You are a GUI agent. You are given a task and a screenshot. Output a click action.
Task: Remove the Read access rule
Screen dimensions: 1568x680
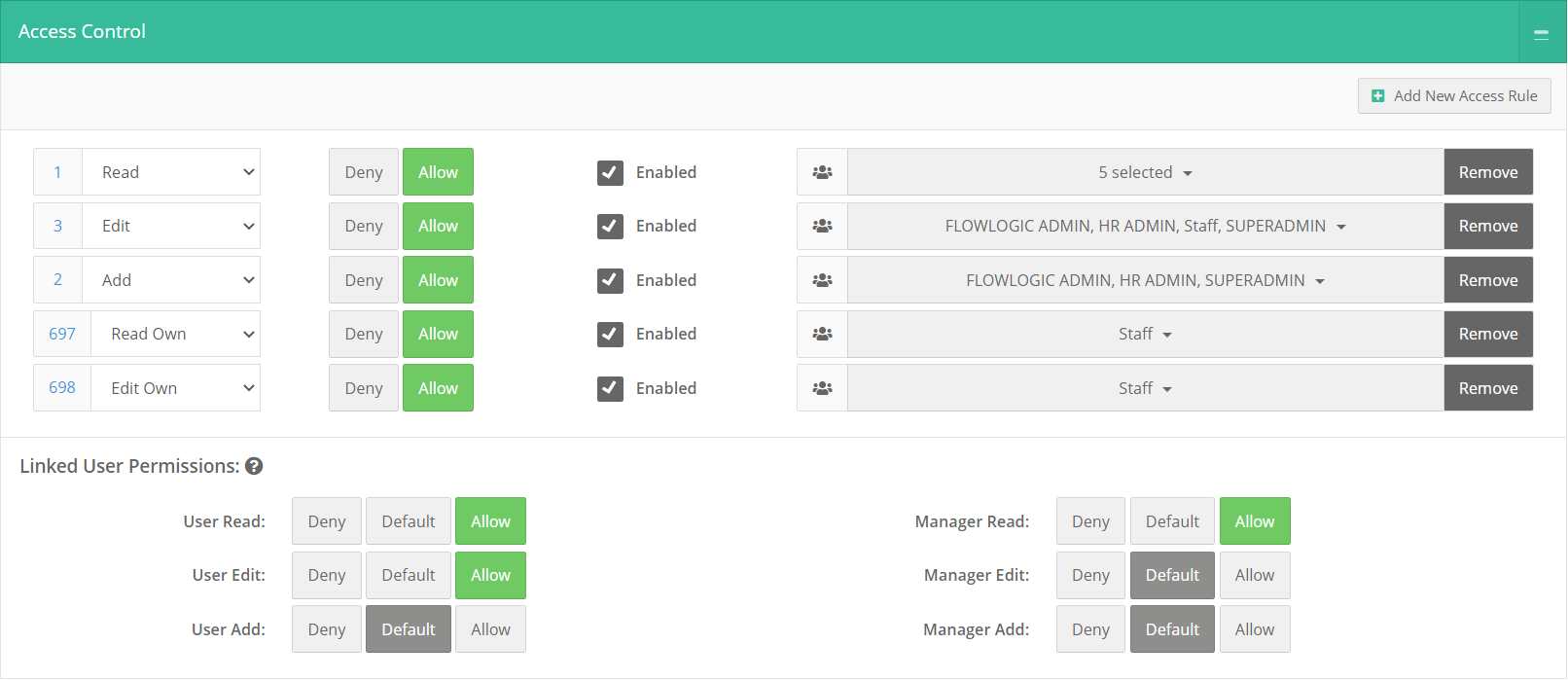pyautogui.click(x=1488, y=172)
